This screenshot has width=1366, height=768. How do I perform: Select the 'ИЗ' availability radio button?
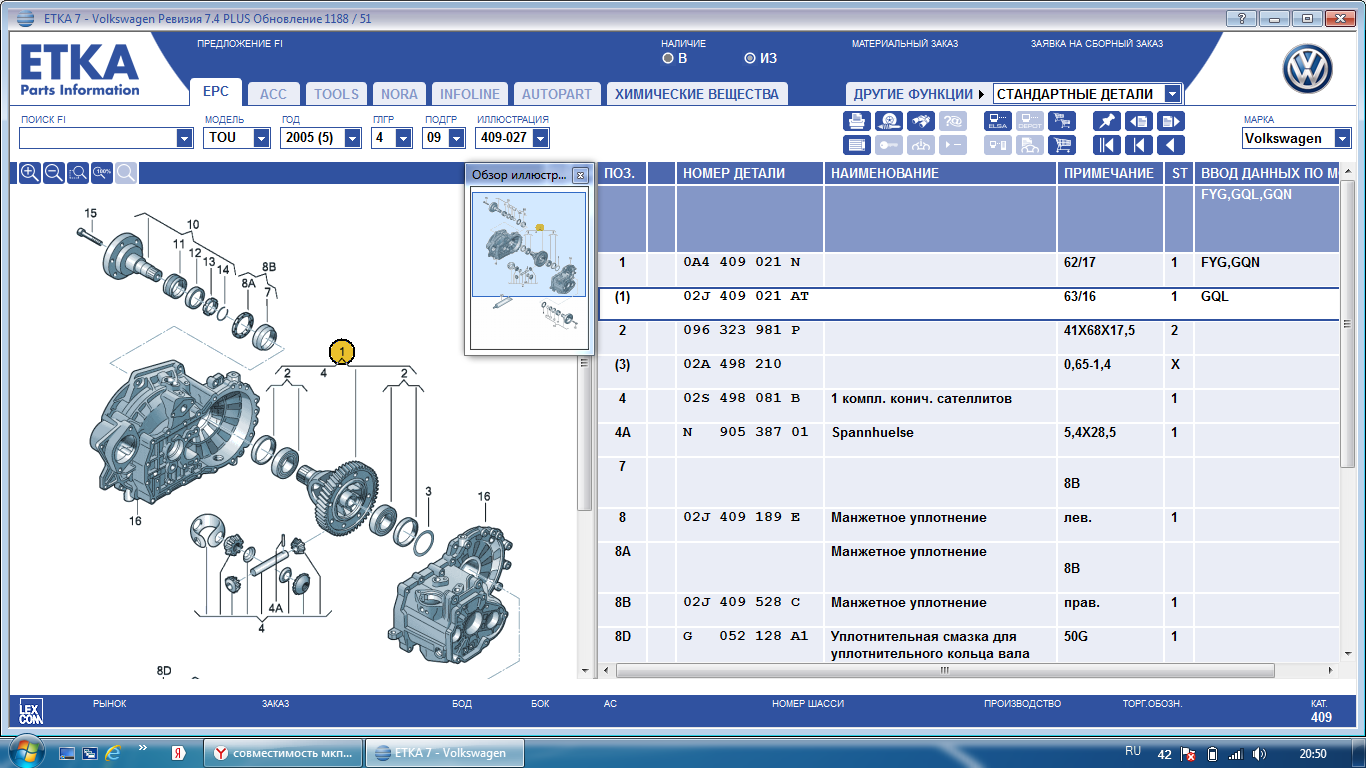point(750,58)
